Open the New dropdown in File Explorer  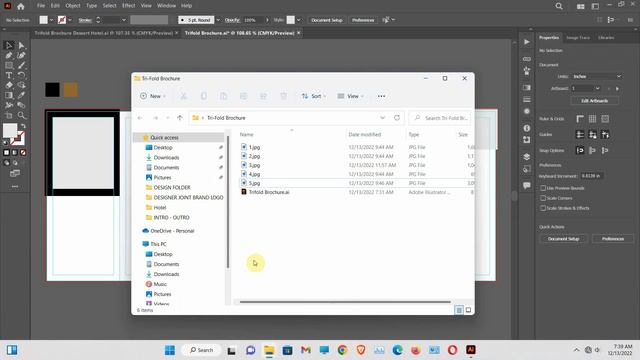(153, 96)
